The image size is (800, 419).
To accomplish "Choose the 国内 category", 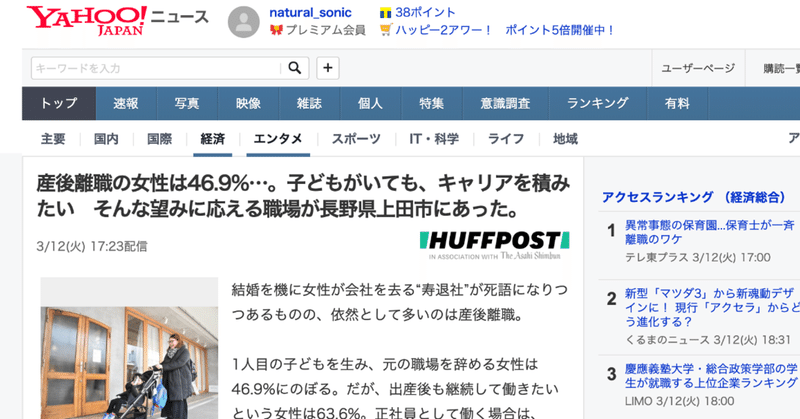I will coord(106,139).
